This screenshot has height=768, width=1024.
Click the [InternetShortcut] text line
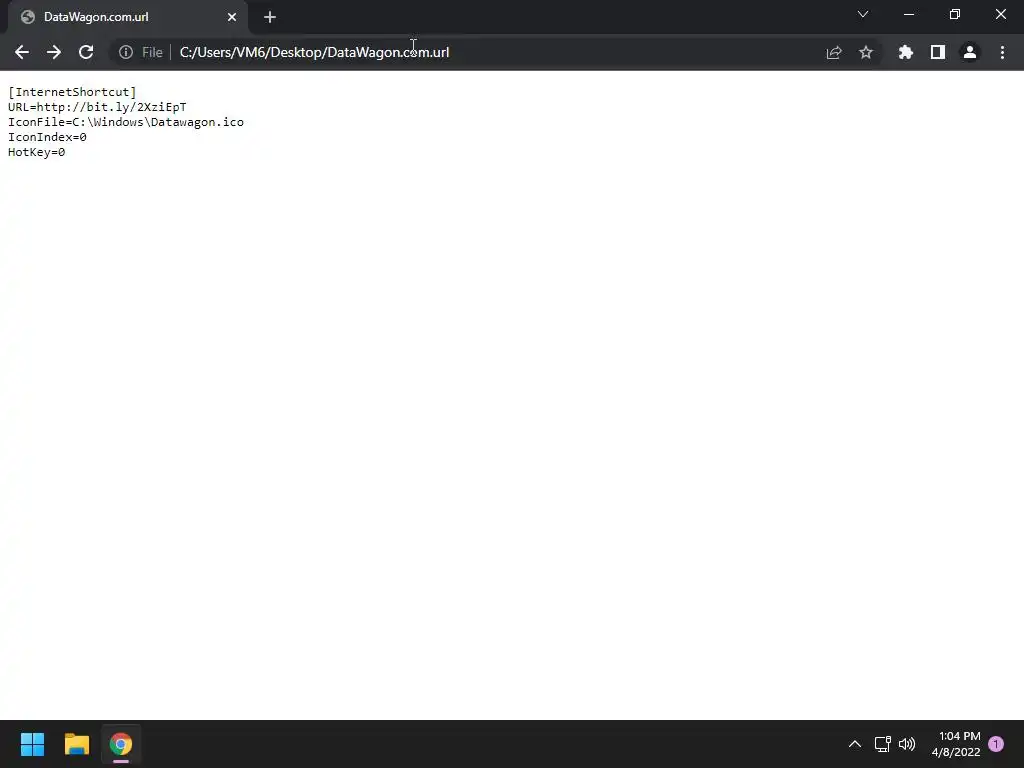72,92
